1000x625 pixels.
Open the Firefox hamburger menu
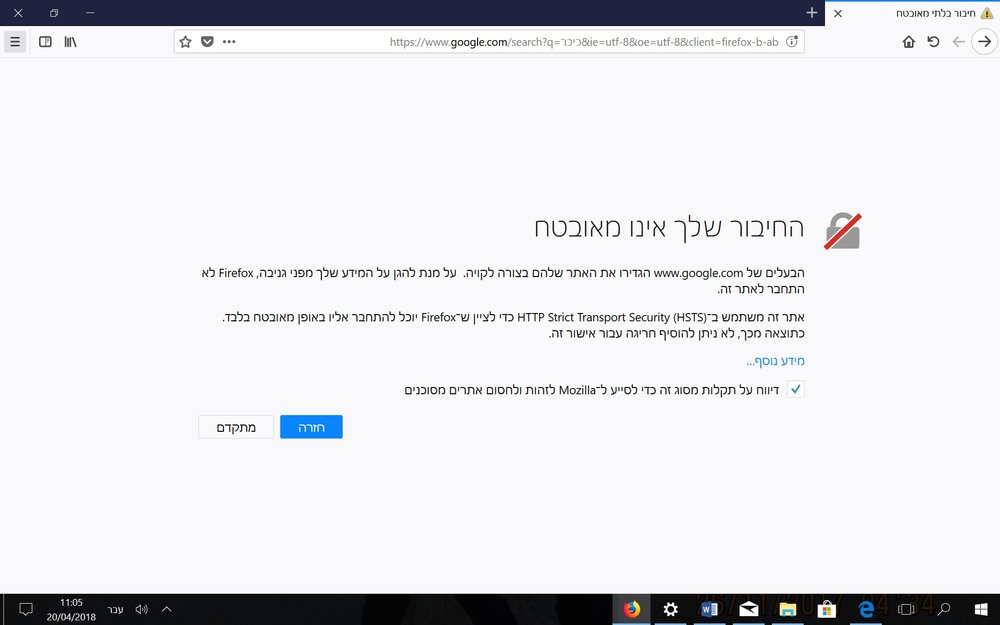[x=15, y=42]
